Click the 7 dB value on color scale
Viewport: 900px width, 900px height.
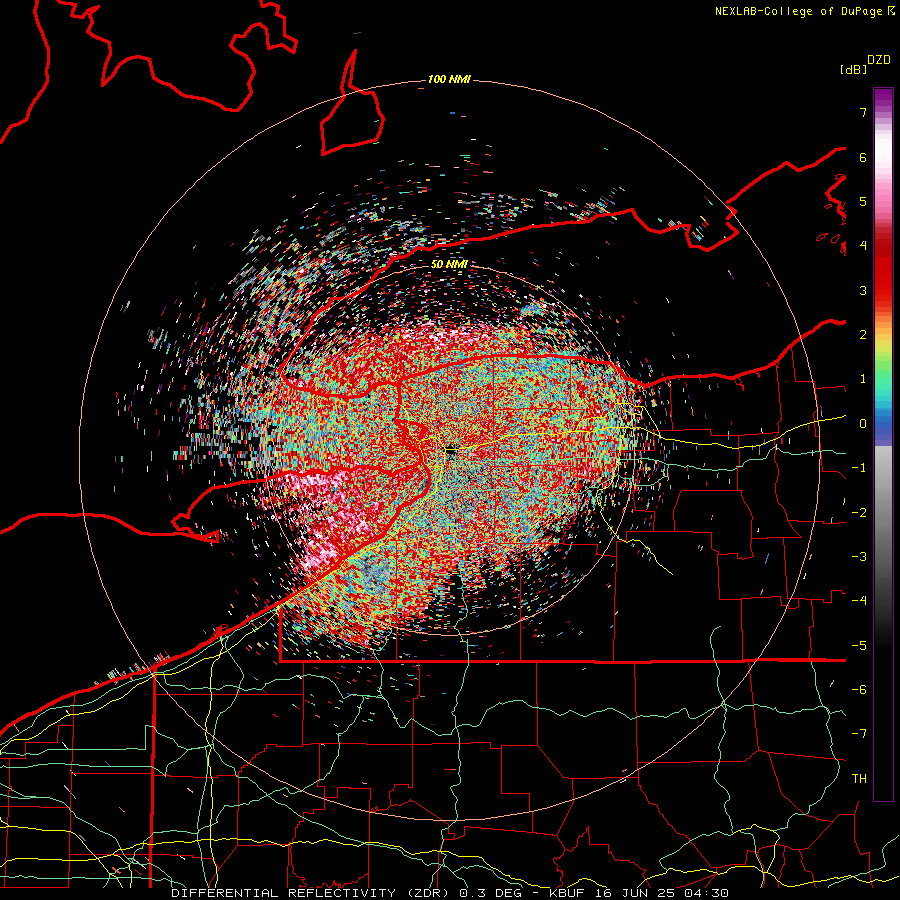click(863, 112)
